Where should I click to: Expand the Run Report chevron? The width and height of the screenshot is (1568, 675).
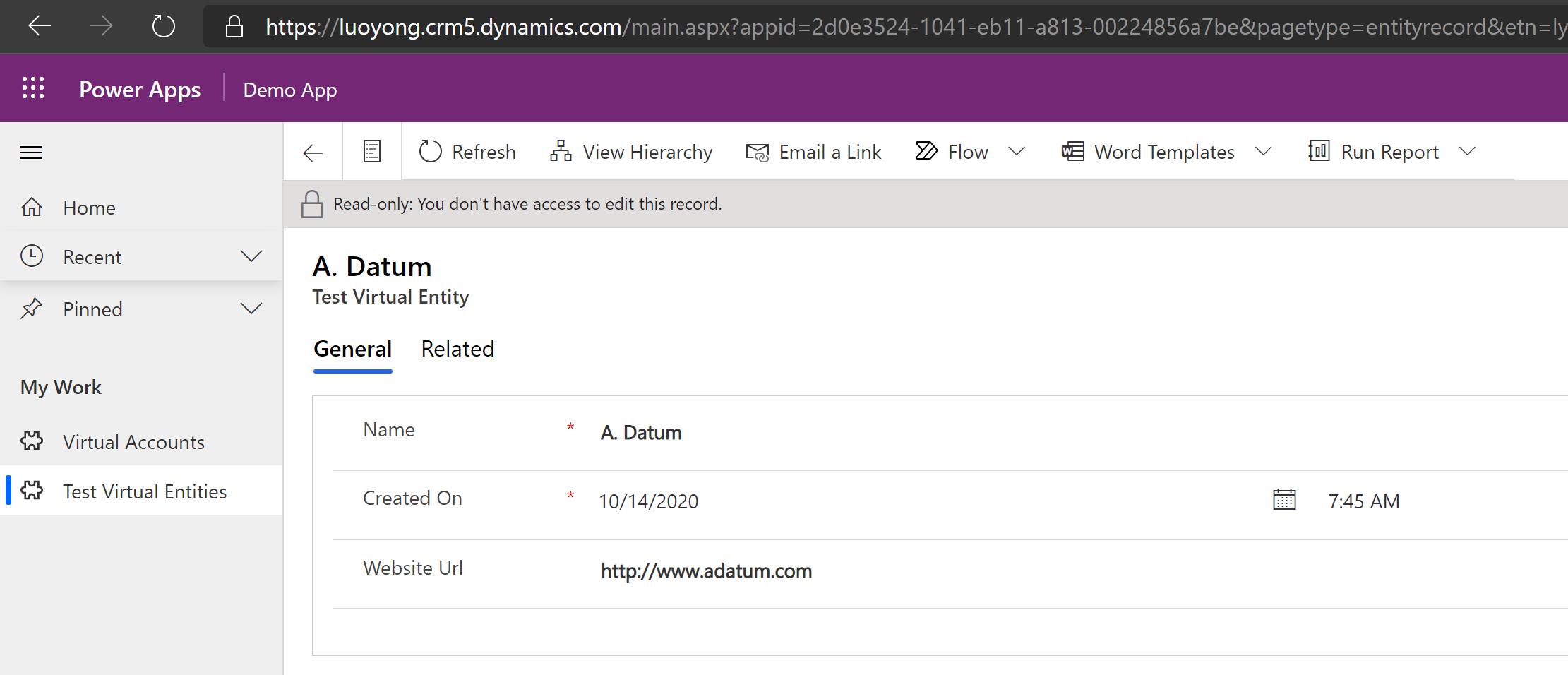(1467, 152)
